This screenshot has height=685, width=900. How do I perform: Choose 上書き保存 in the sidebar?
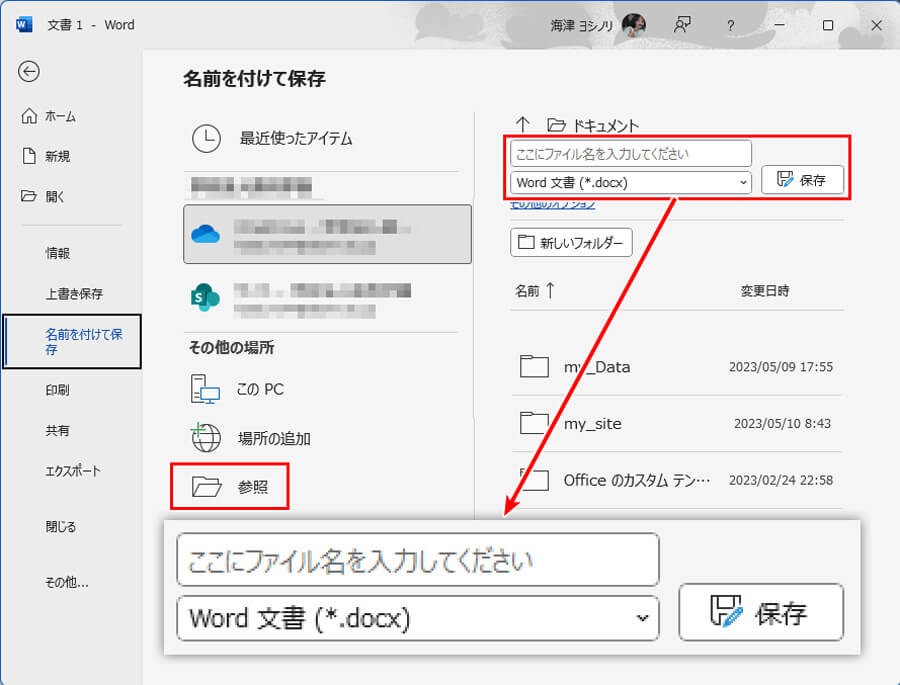tap(74, 293)
